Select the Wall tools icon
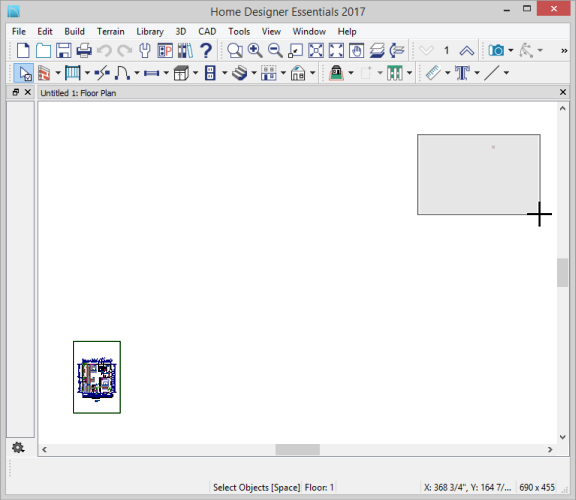 tap(44, 73)
